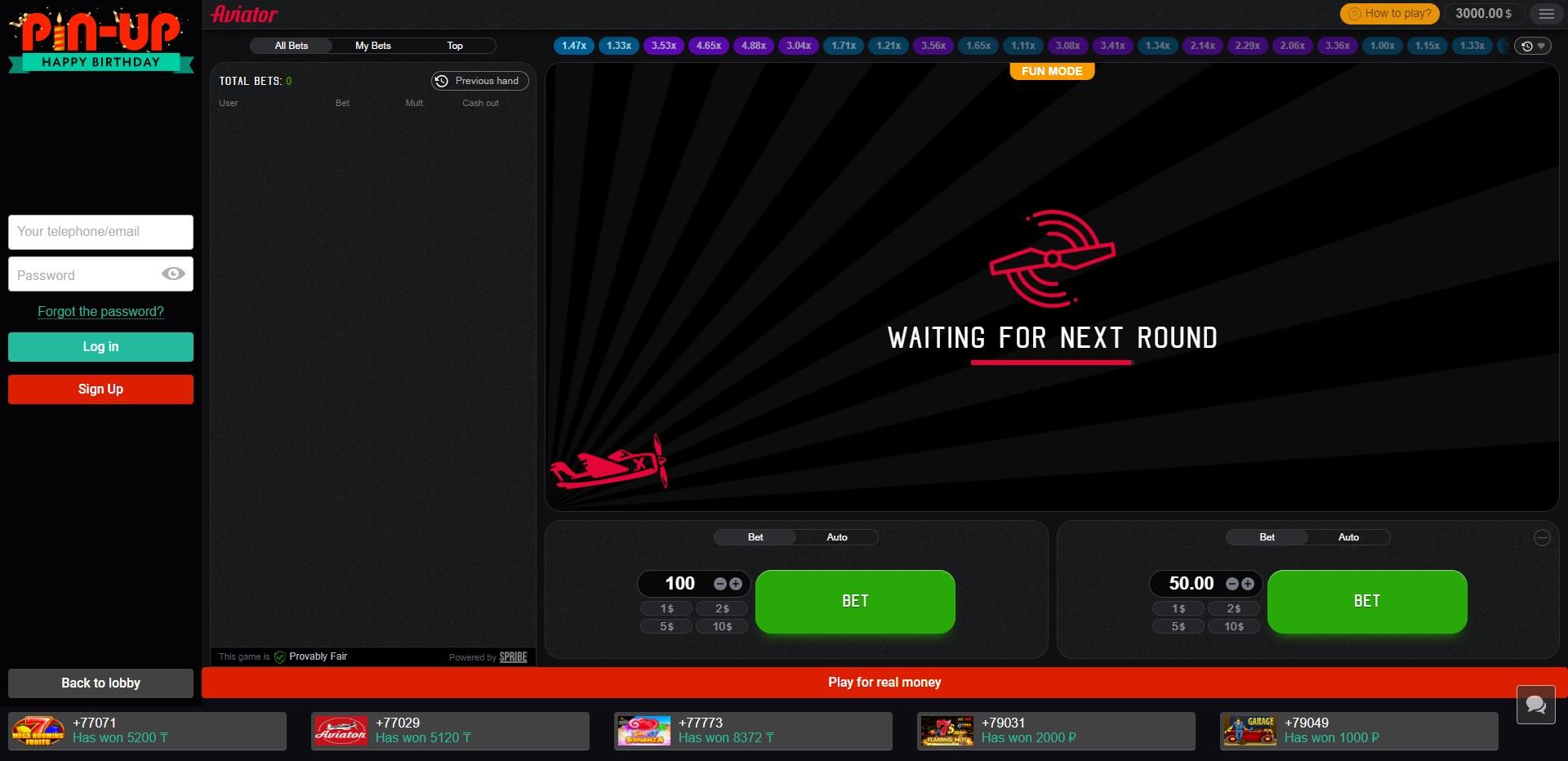Open Garage game thumbnail +79049
Screen dimensions: 1568x761
click(1249, 731)
